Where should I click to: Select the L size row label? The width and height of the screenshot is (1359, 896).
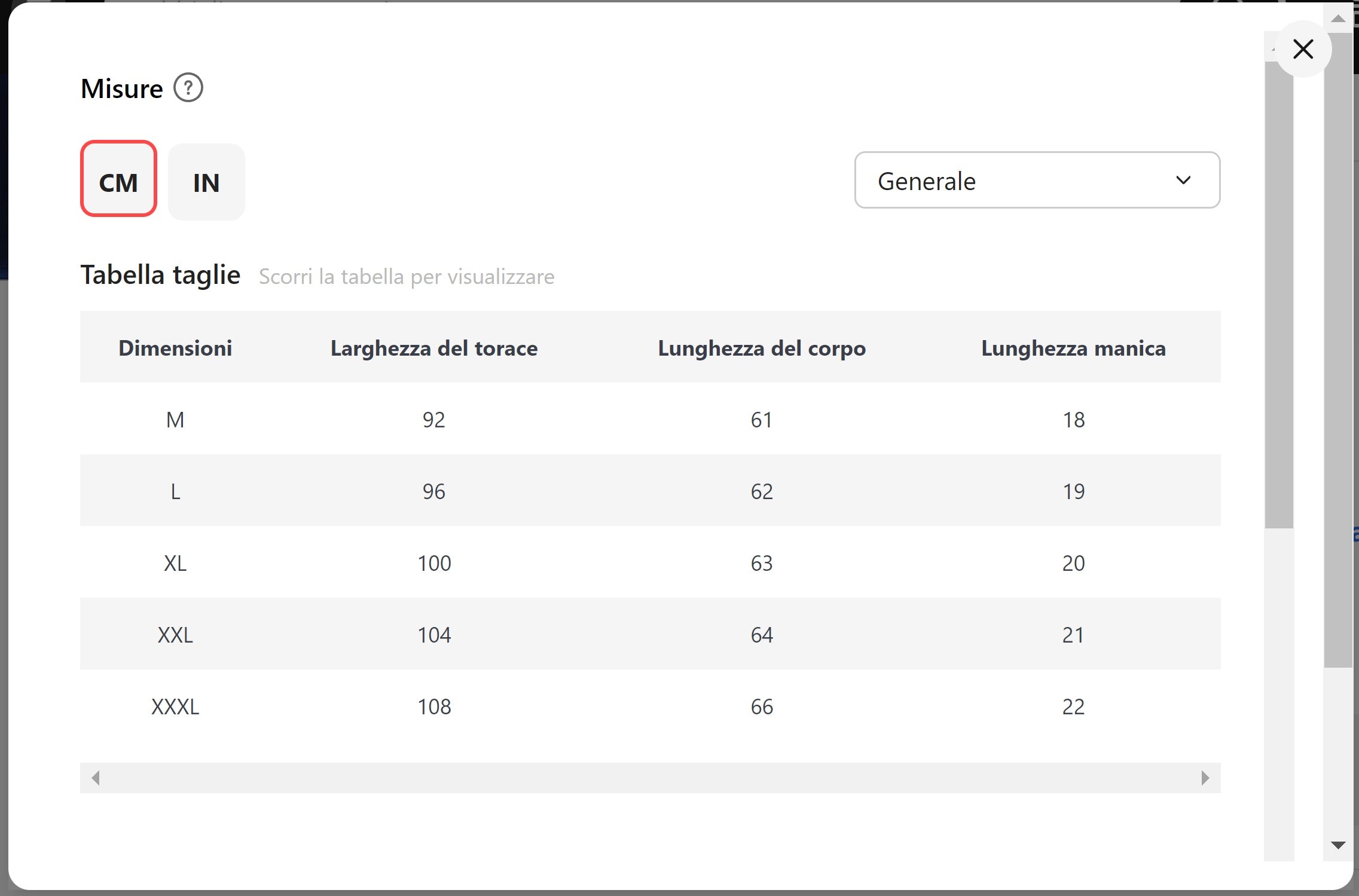tap(175, 491)
